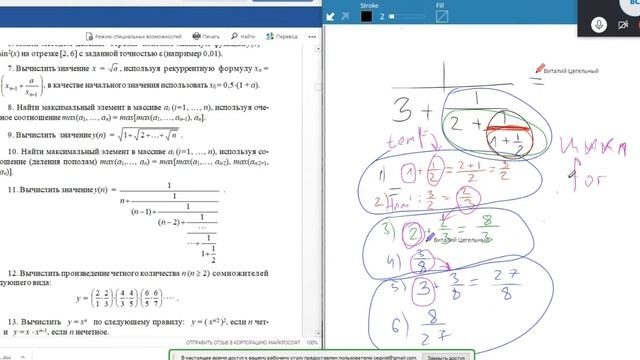Image resolution: width=640 pixels, height=360 pixels.
Task: Click Перевод (Translate) in document toolbar
Action: point(282,36)
